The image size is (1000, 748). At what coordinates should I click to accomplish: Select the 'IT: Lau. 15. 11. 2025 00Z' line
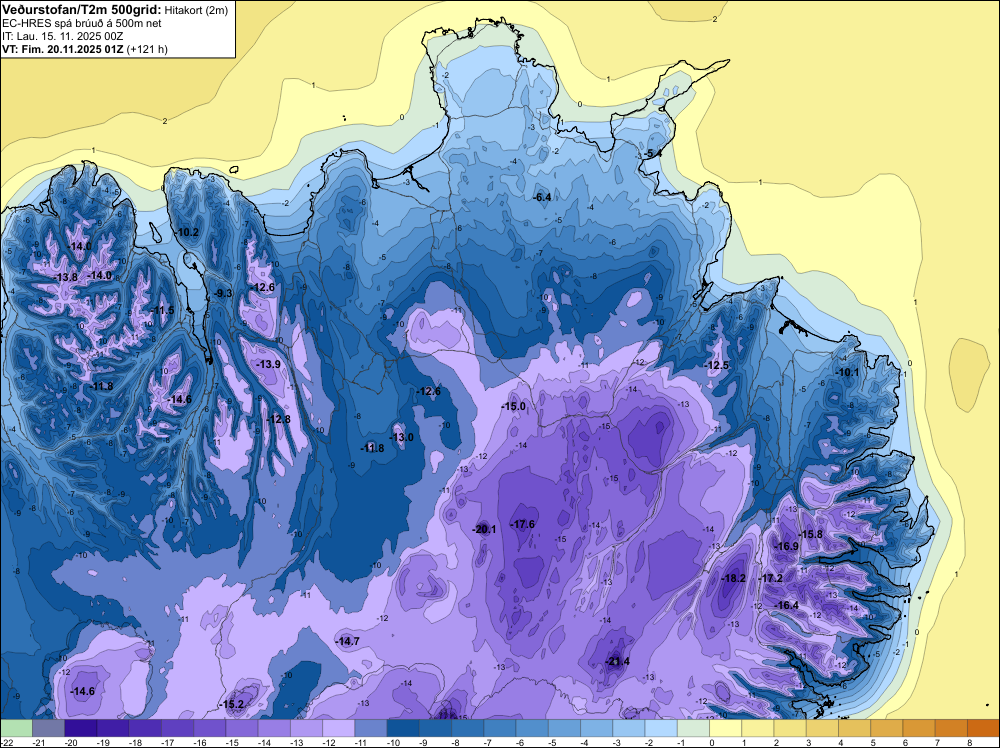(62, 36)
